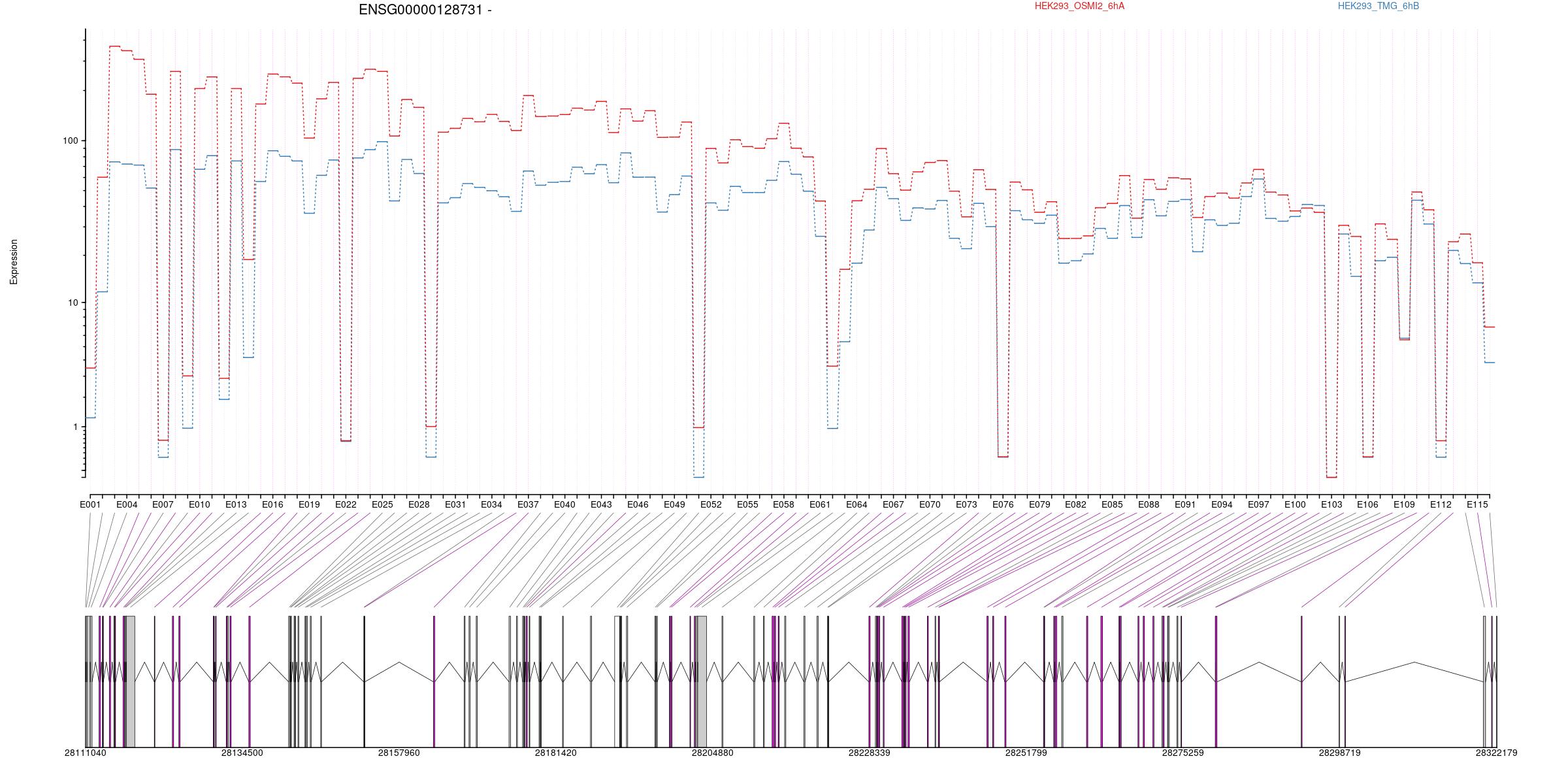Image resolution: width=1568 pixels, height=784 pixels.
Task: Click exon label E016
Action: pyautogui.click(x=272, y=504)
